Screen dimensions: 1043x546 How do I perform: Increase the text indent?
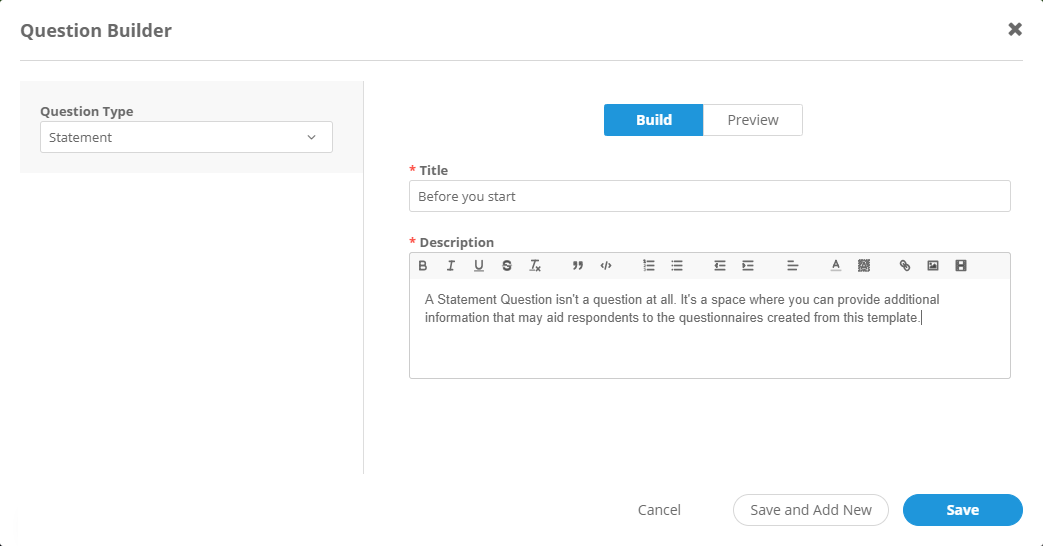(x=747, y=266)
